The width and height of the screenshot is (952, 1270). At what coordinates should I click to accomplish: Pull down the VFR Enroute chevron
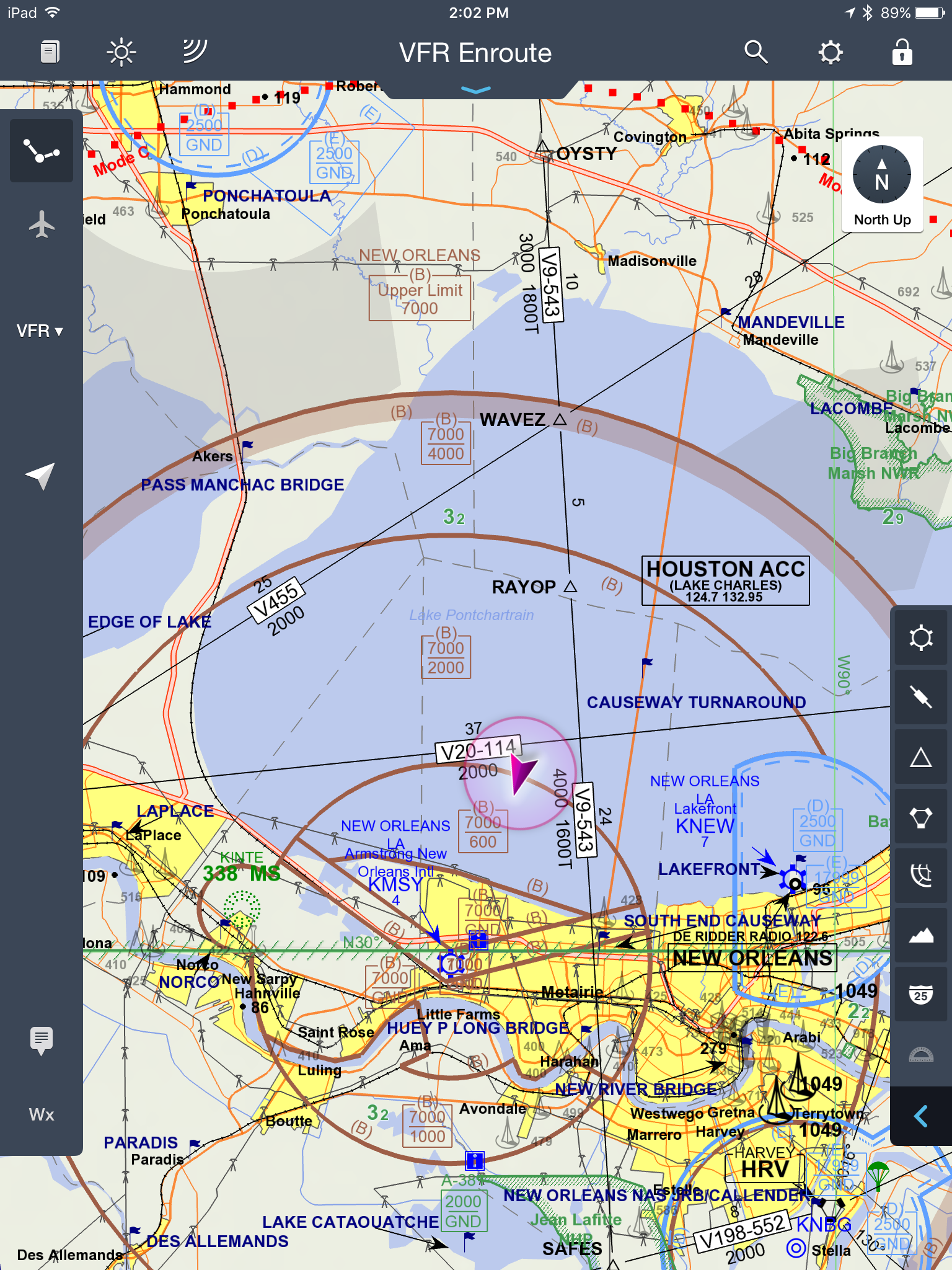click(x=476, y=90)
